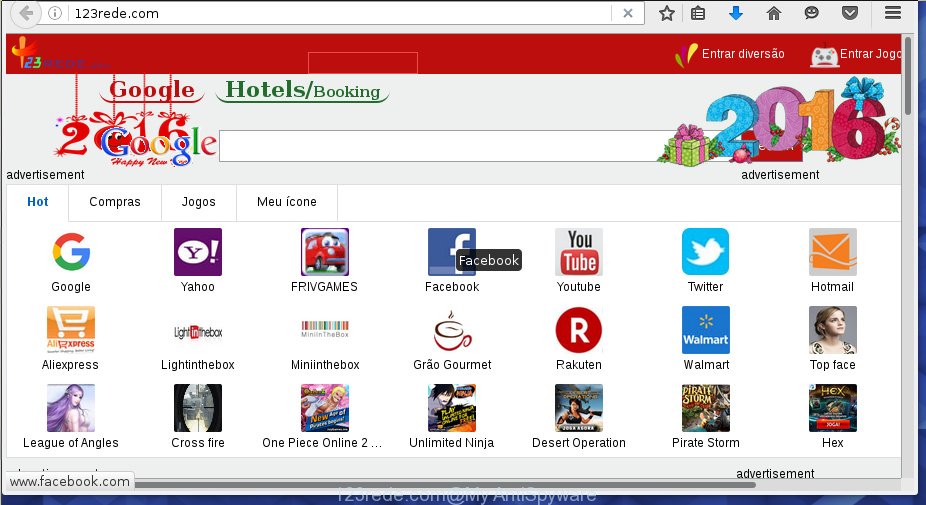Show site information icon in address bar
The image size is (926, 505).
click(x=55, y=13)
